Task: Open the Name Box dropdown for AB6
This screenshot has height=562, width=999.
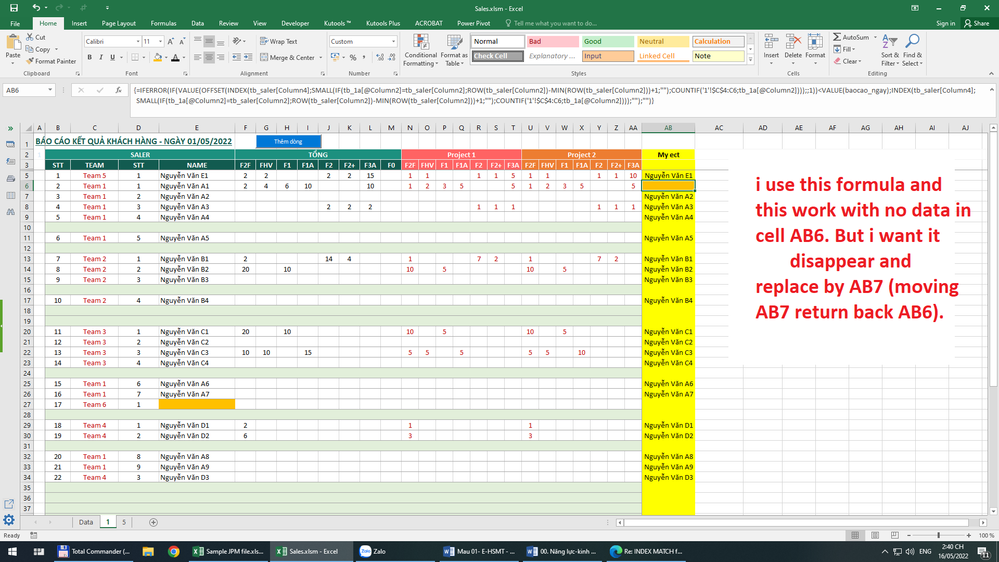Action: 49,90
